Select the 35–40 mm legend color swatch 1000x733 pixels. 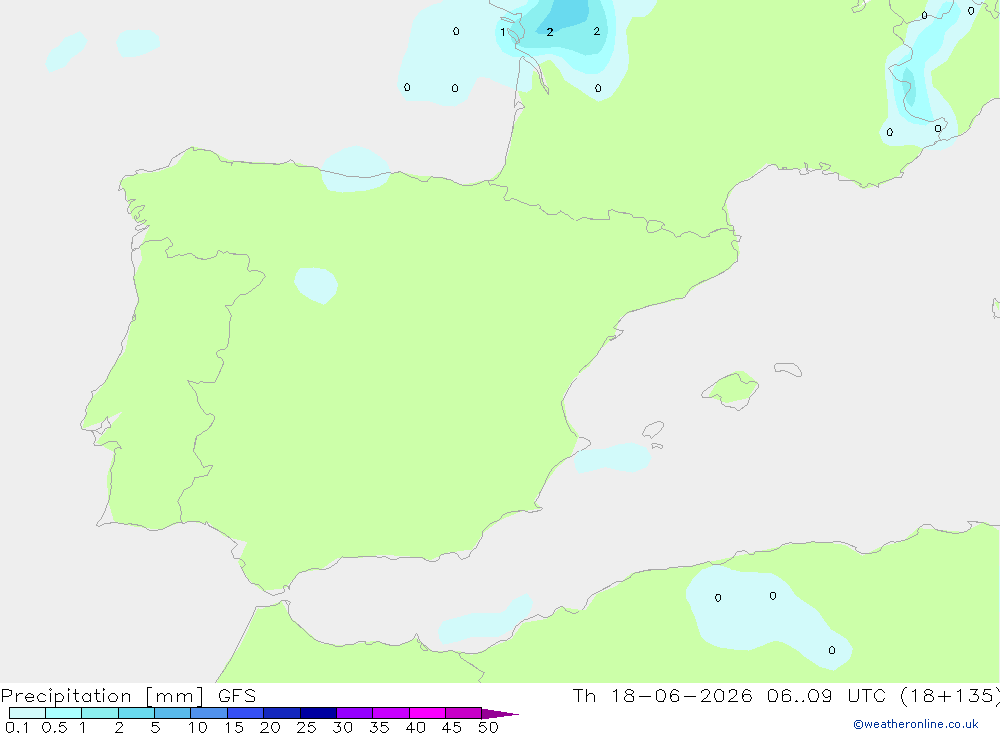coord(391,713)
